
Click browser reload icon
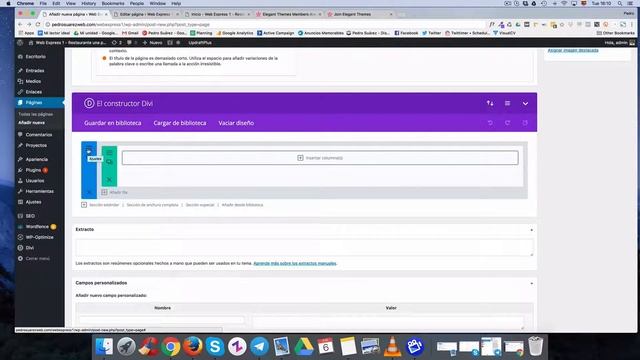tap(38, 24)
